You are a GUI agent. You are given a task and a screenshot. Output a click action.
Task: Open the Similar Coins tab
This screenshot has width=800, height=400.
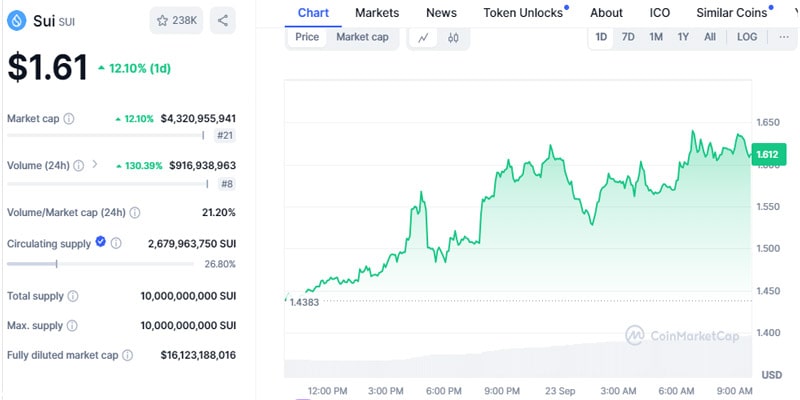732,13
